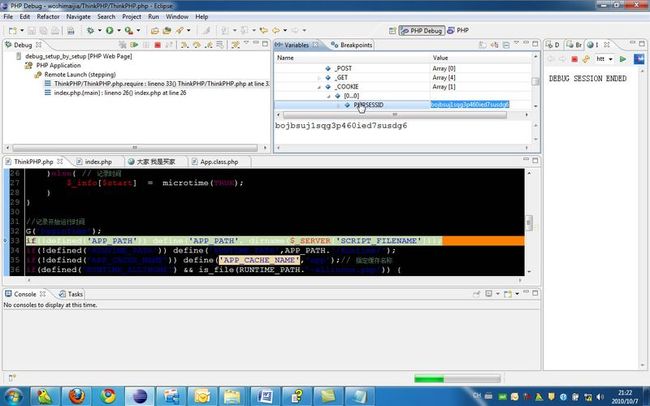Open Google Chrome from the taskbar
This screenshot has height=406, width=650.
108,396
